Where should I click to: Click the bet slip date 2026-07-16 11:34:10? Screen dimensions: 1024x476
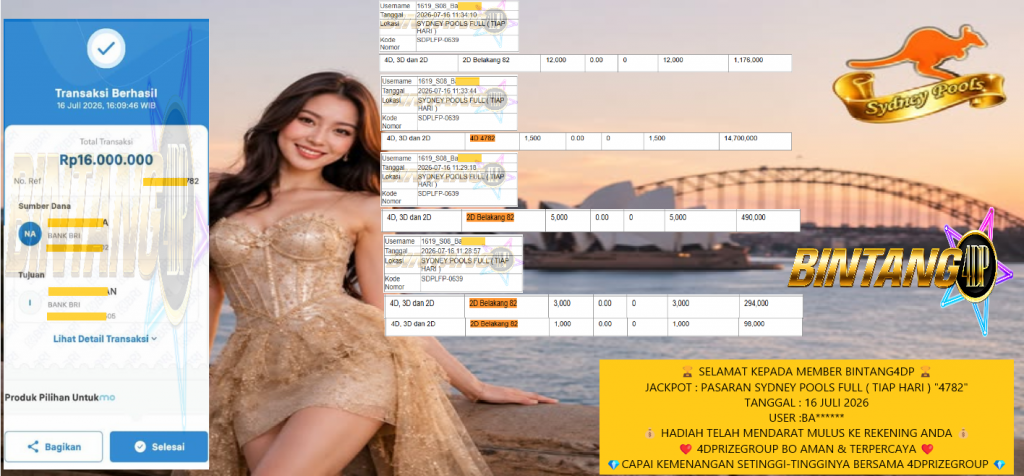(x=448, y=14)
